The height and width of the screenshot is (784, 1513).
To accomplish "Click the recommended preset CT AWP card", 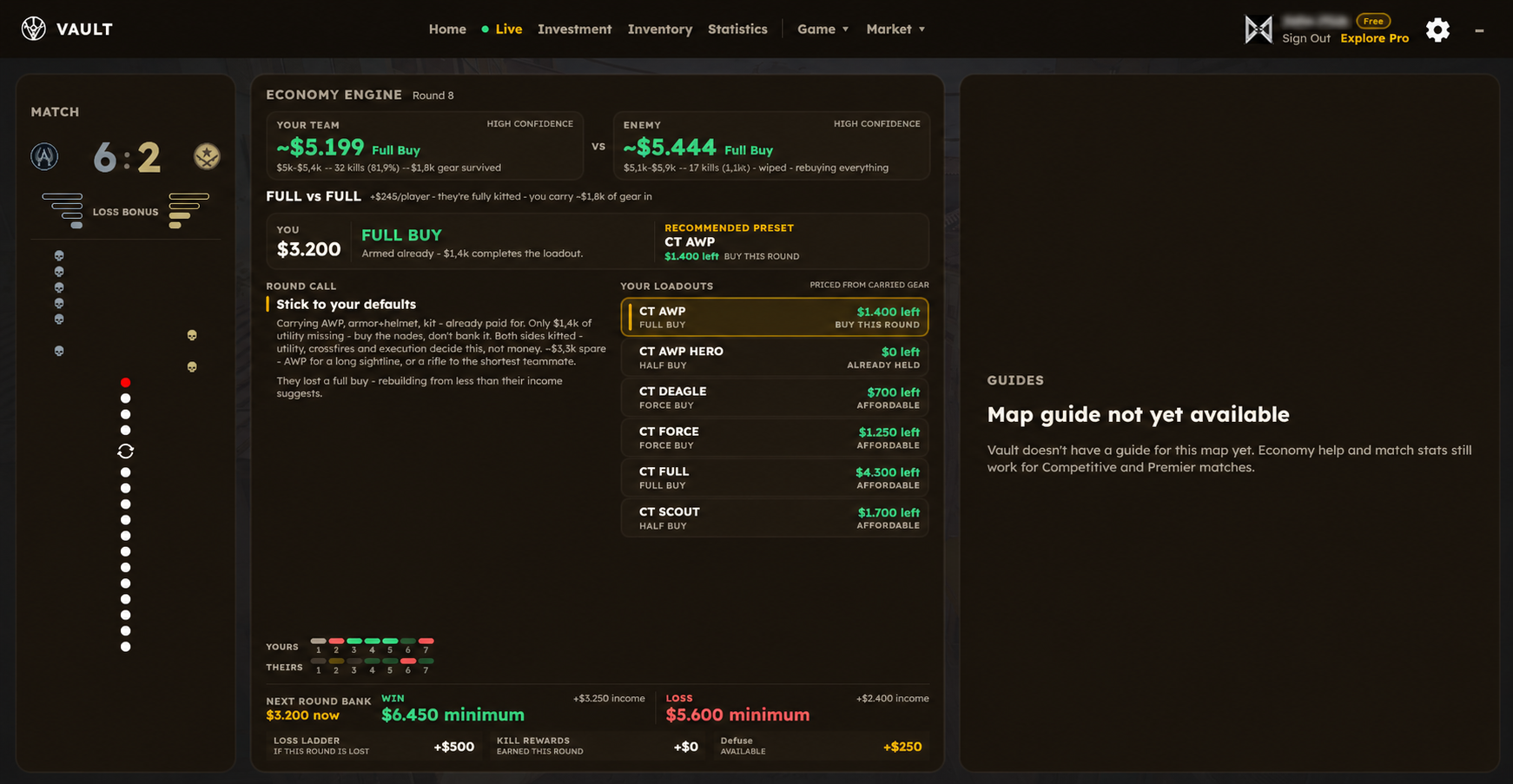I will coord(790,241).
